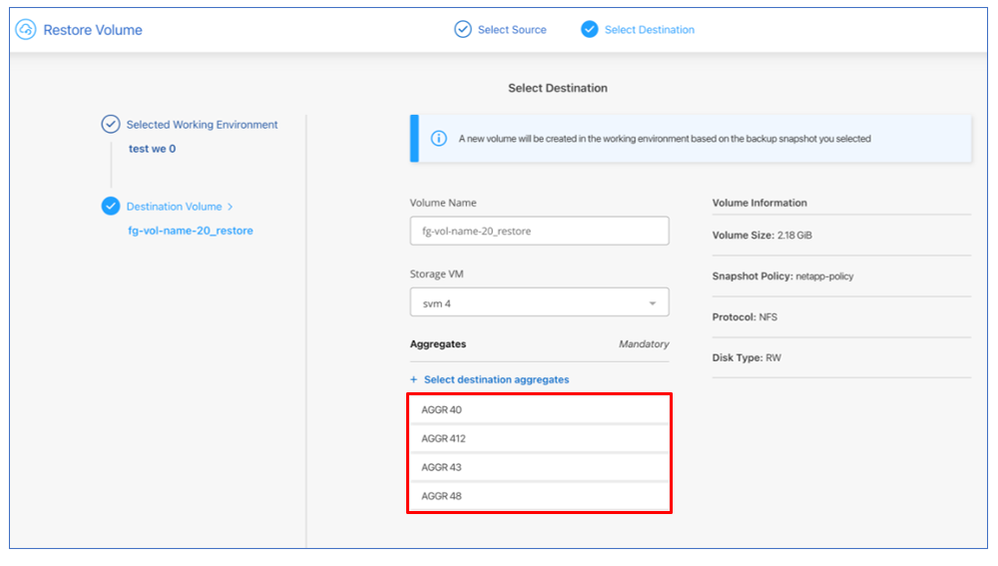Go to the Select Source step

pos(511,30)
